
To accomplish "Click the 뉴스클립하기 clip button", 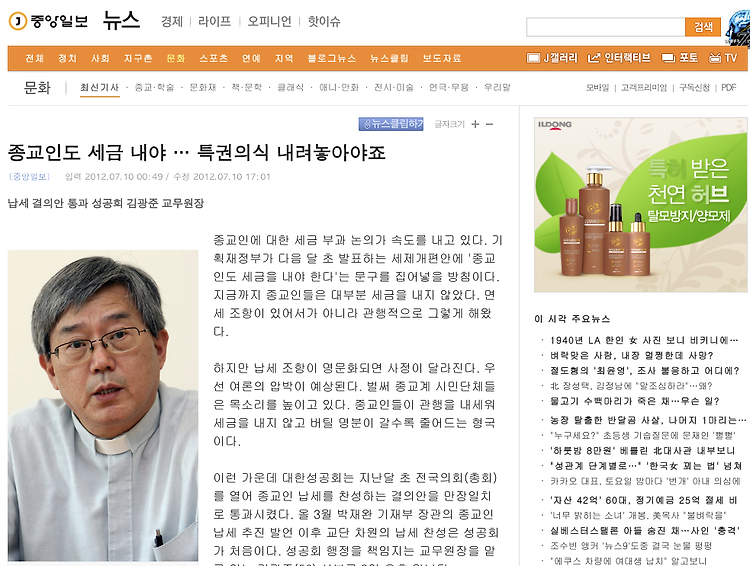I will (x=391, y=124).
